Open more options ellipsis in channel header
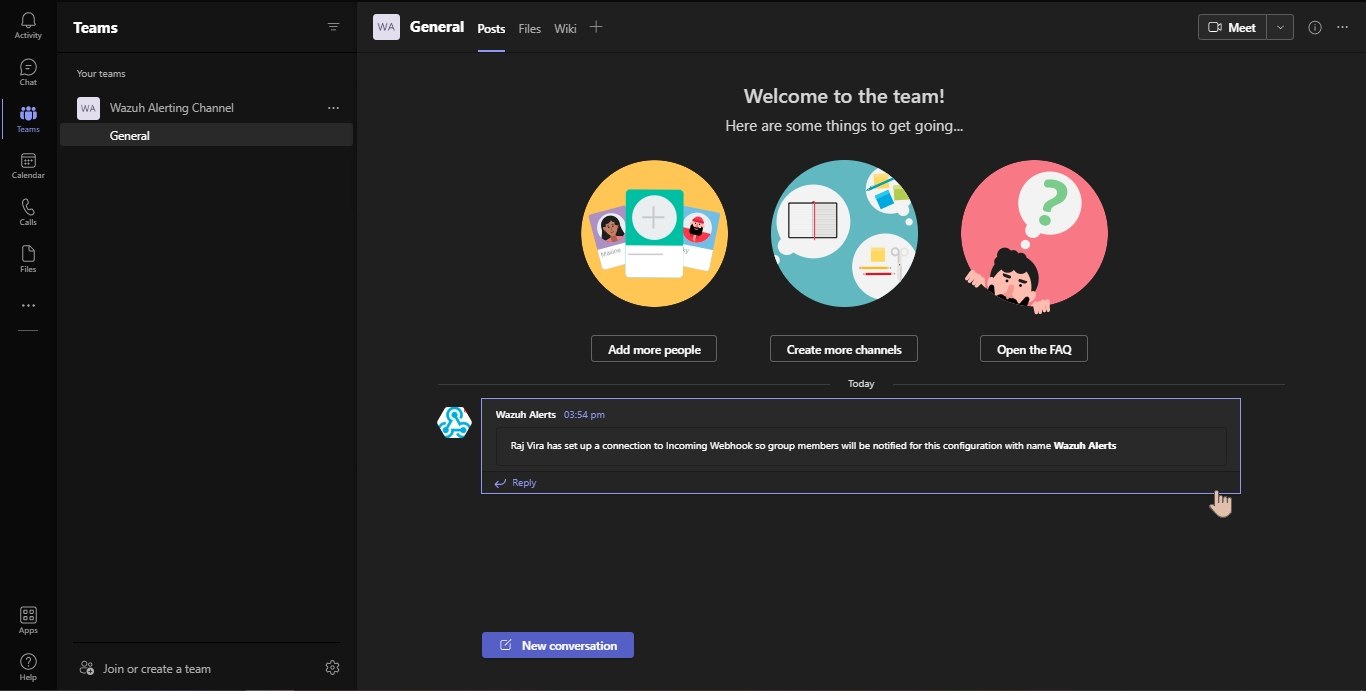Viewport: 1366px width, 691px height. 1343,27
